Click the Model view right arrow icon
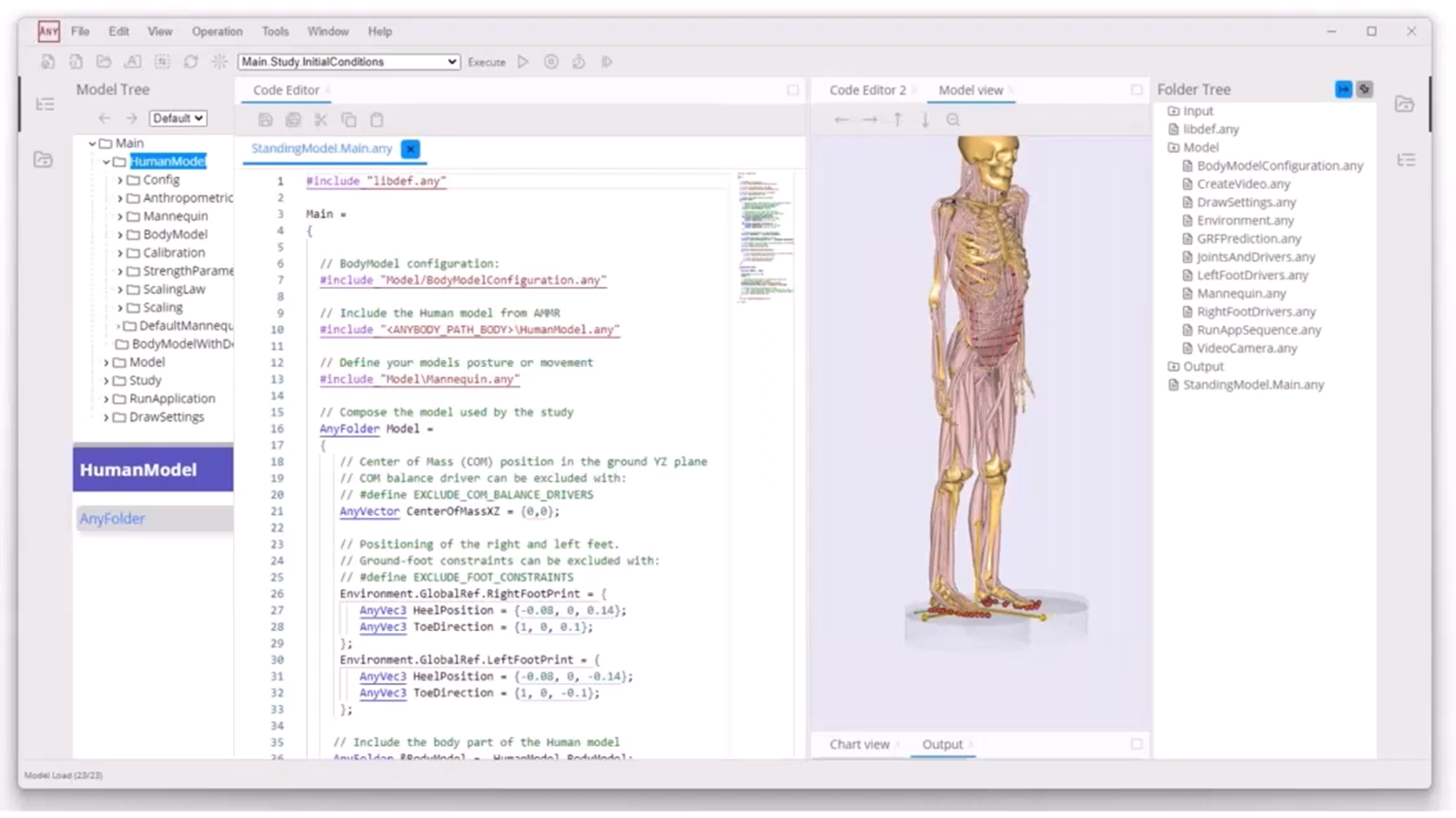The height and width of the screenshot is (818, 1456). click(x=870, y=120)
